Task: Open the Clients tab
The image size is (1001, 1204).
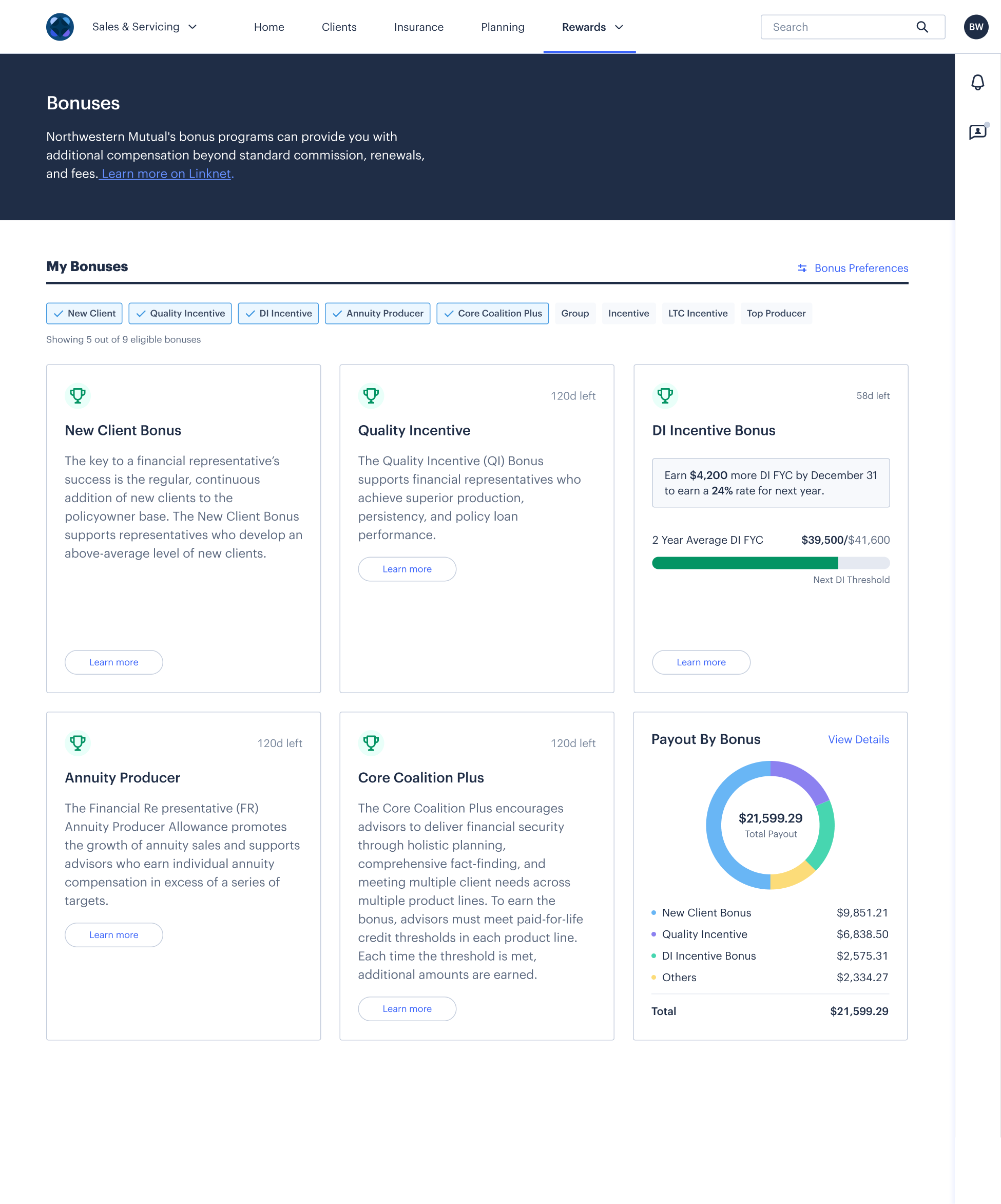Action: tap(339, 27)
